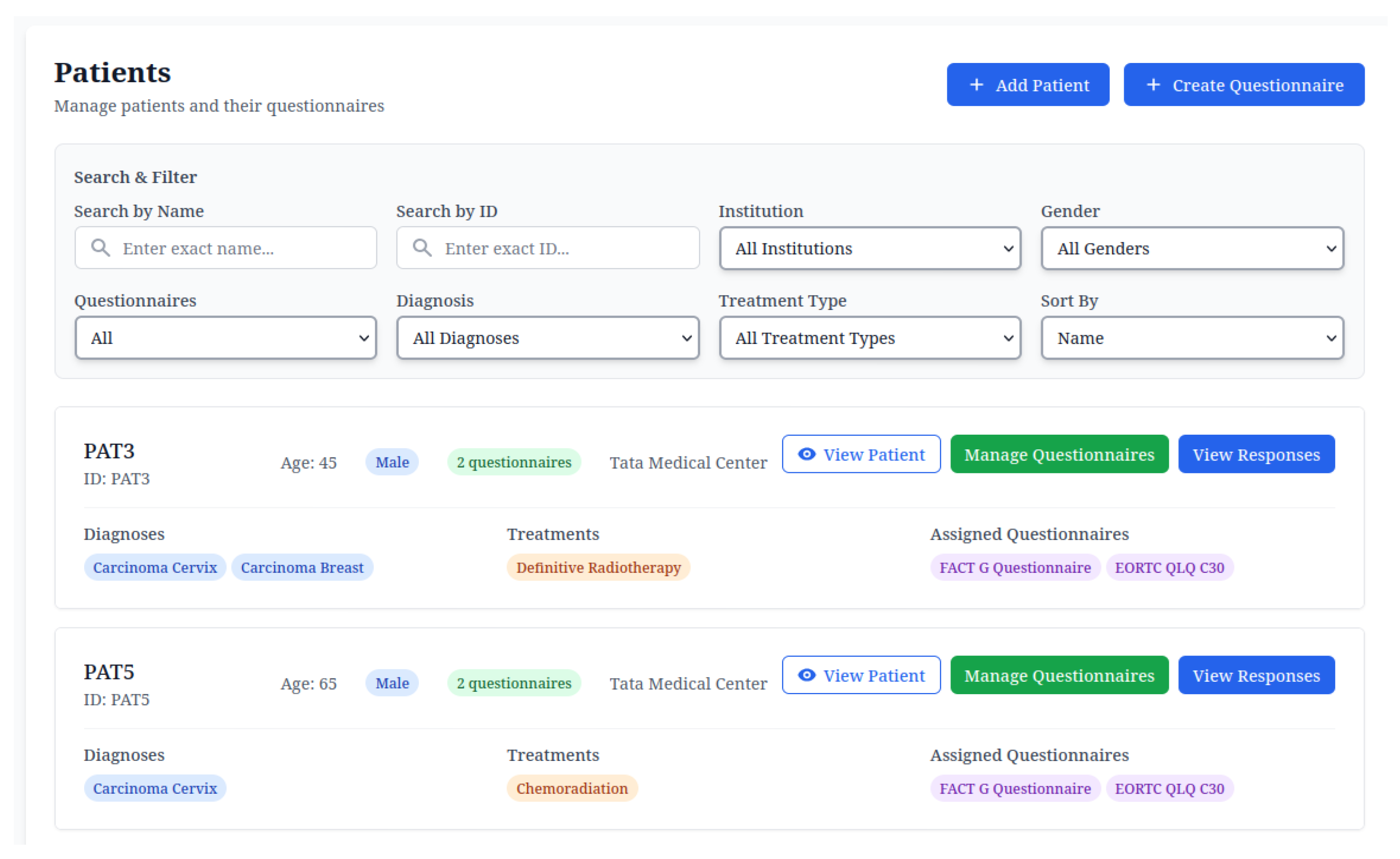Expand the Questionnaires filter dropdown

[225, 337]
